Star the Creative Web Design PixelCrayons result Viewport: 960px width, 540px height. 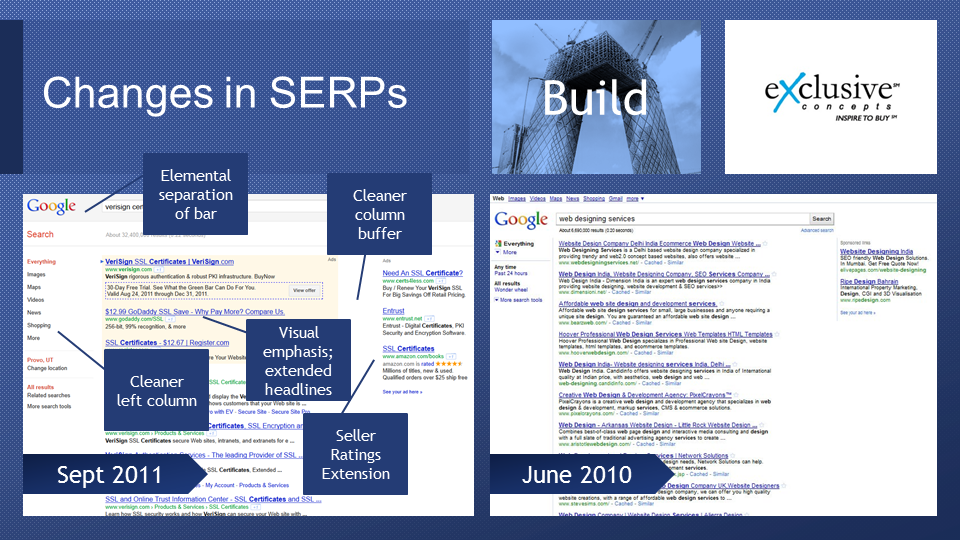pos(736,395)
